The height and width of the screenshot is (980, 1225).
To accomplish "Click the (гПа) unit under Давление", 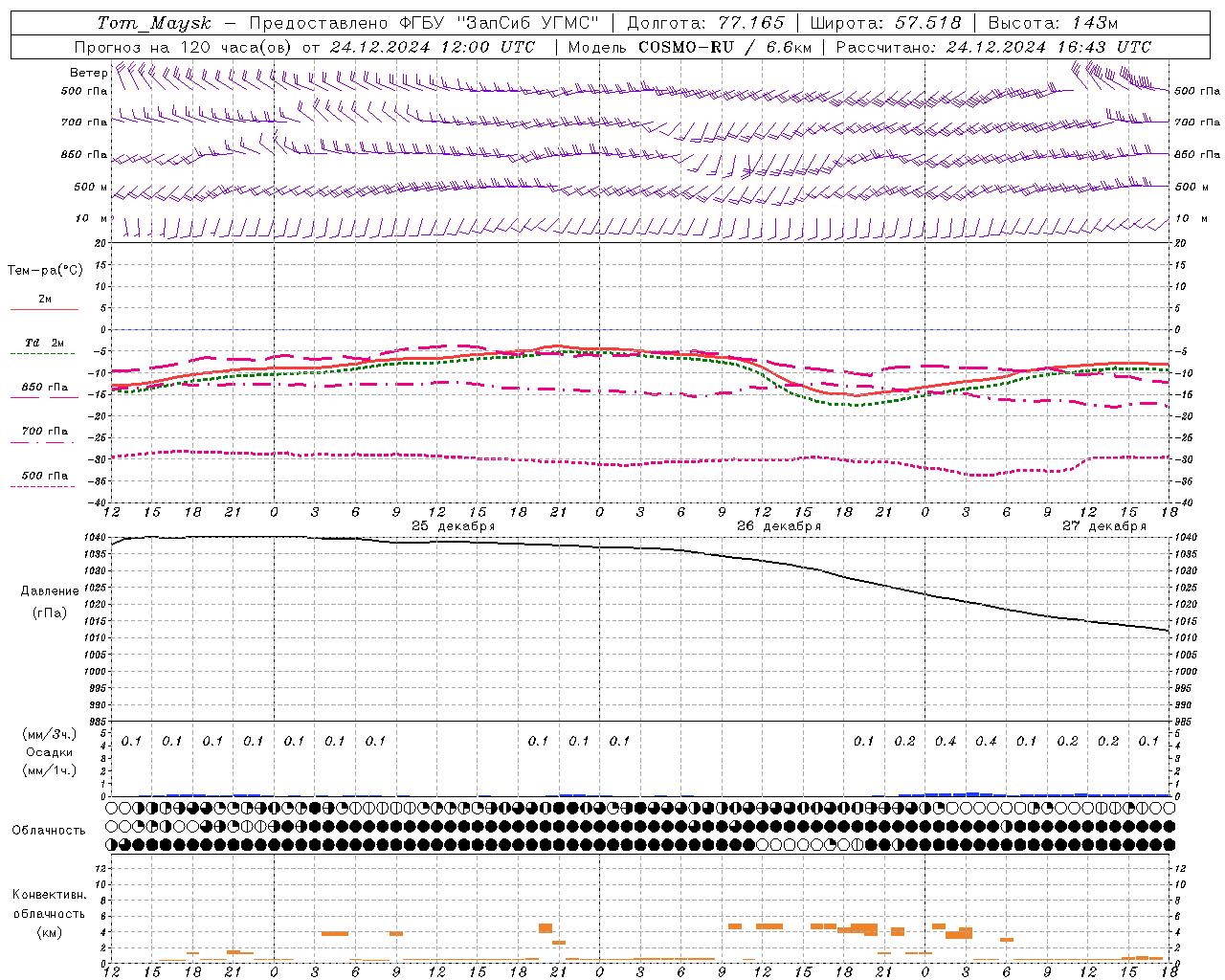I will pyautogui.click(x=49, y=613).
